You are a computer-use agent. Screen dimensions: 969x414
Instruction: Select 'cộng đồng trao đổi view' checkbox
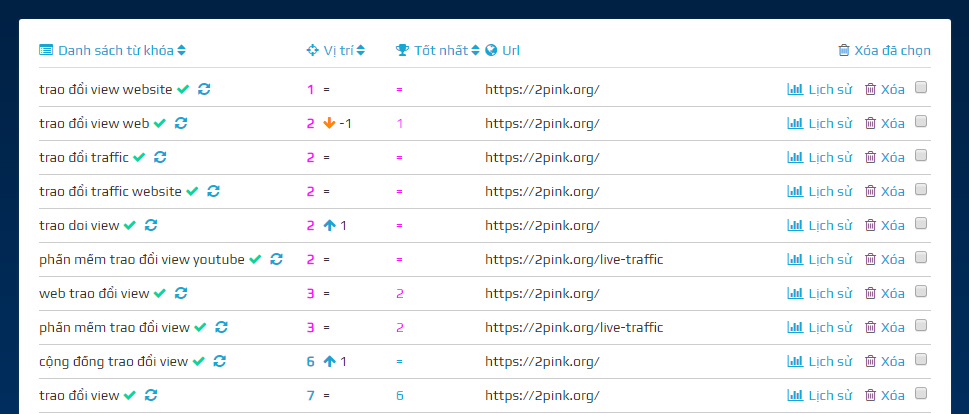pyautogui.click(x=921, y=359)
